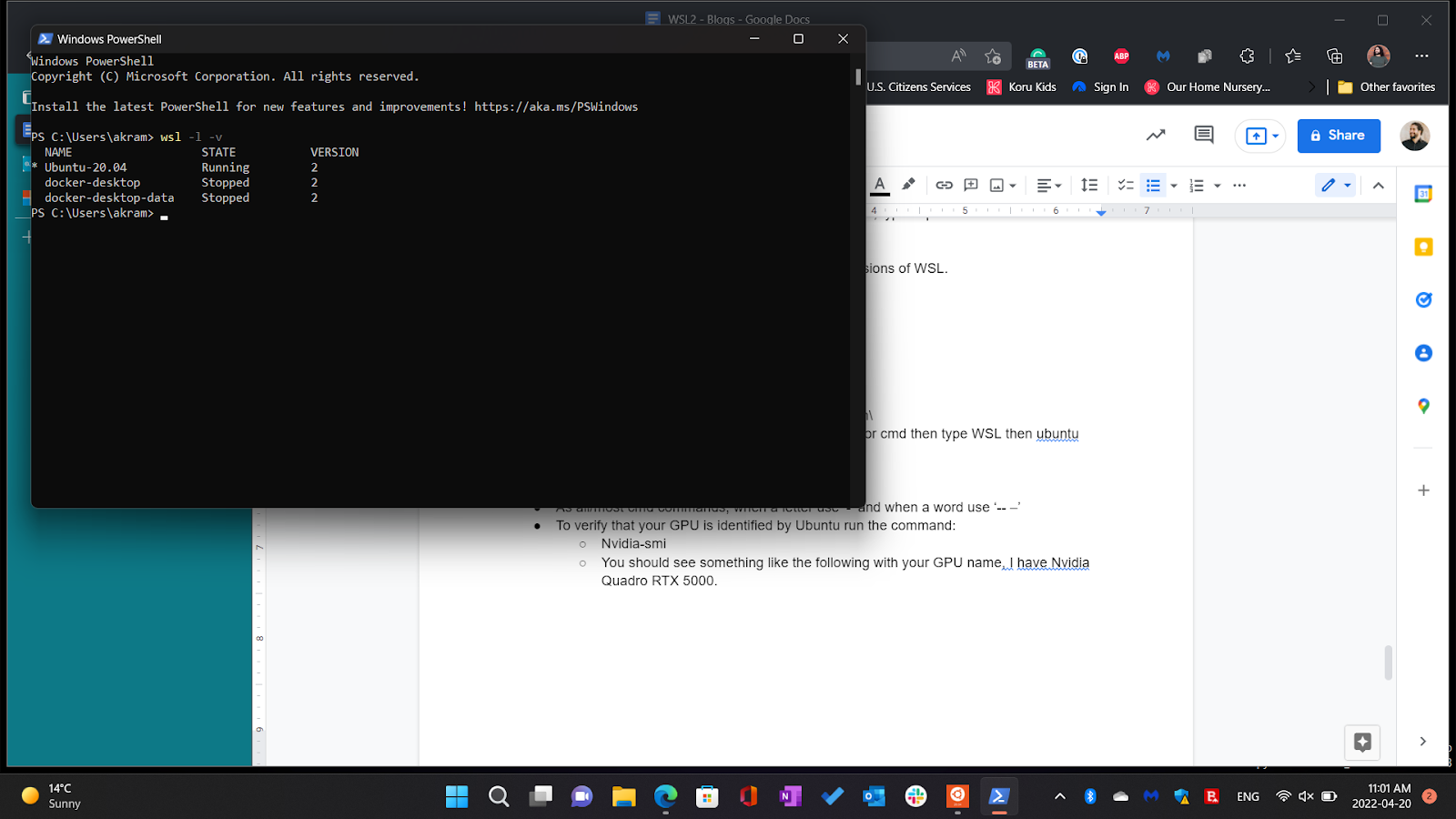Select the highlight color marker tool
1456x819 pixels.
click(908, 185)
